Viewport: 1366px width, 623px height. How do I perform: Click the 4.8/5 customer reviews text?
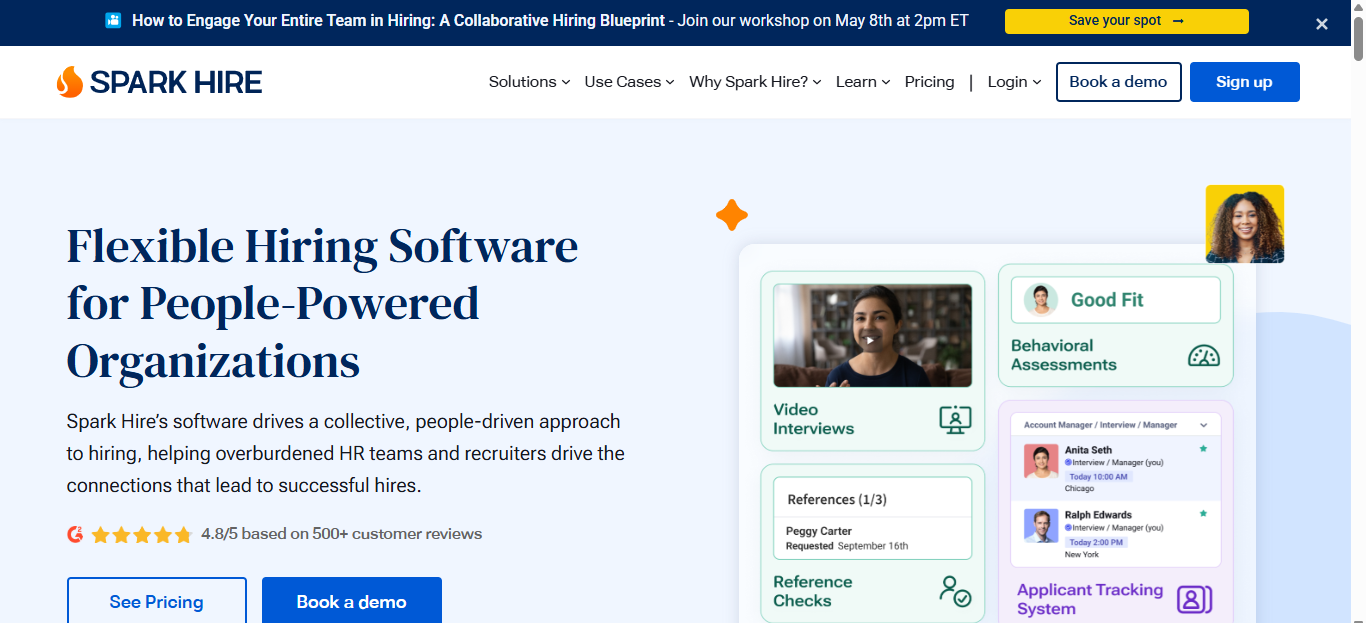pos(341,534)
